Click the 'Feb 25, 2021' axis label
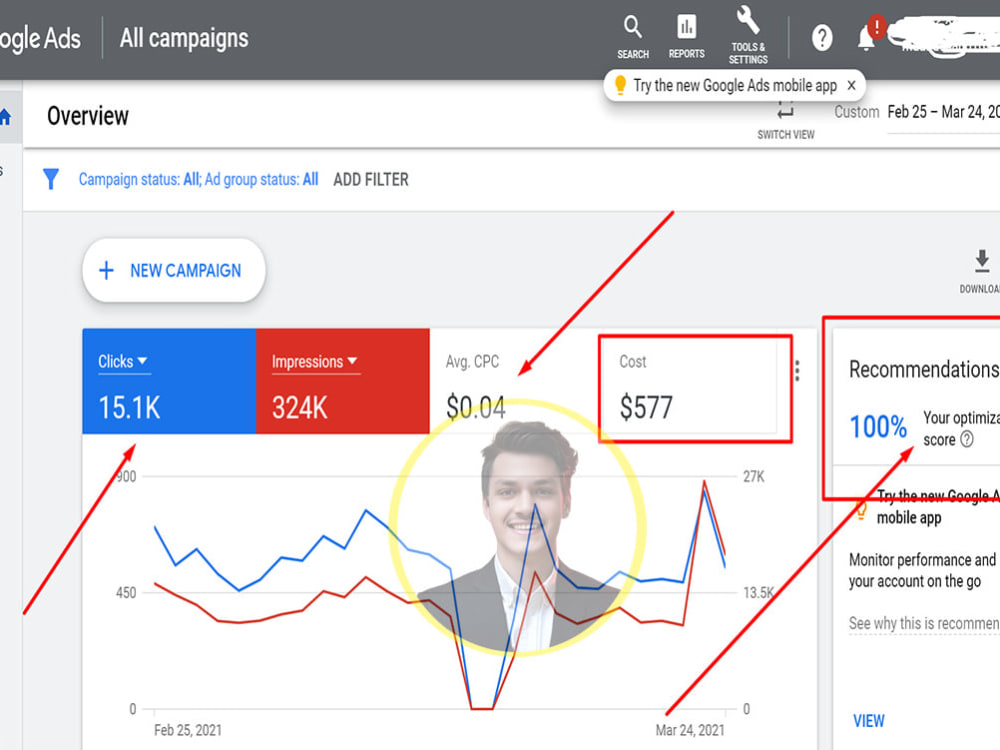 (x=188, y=730)
